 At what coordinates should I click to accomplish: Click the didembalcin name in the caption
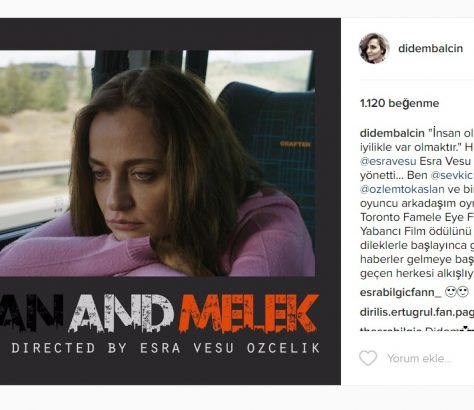click(x=392, y=133)
